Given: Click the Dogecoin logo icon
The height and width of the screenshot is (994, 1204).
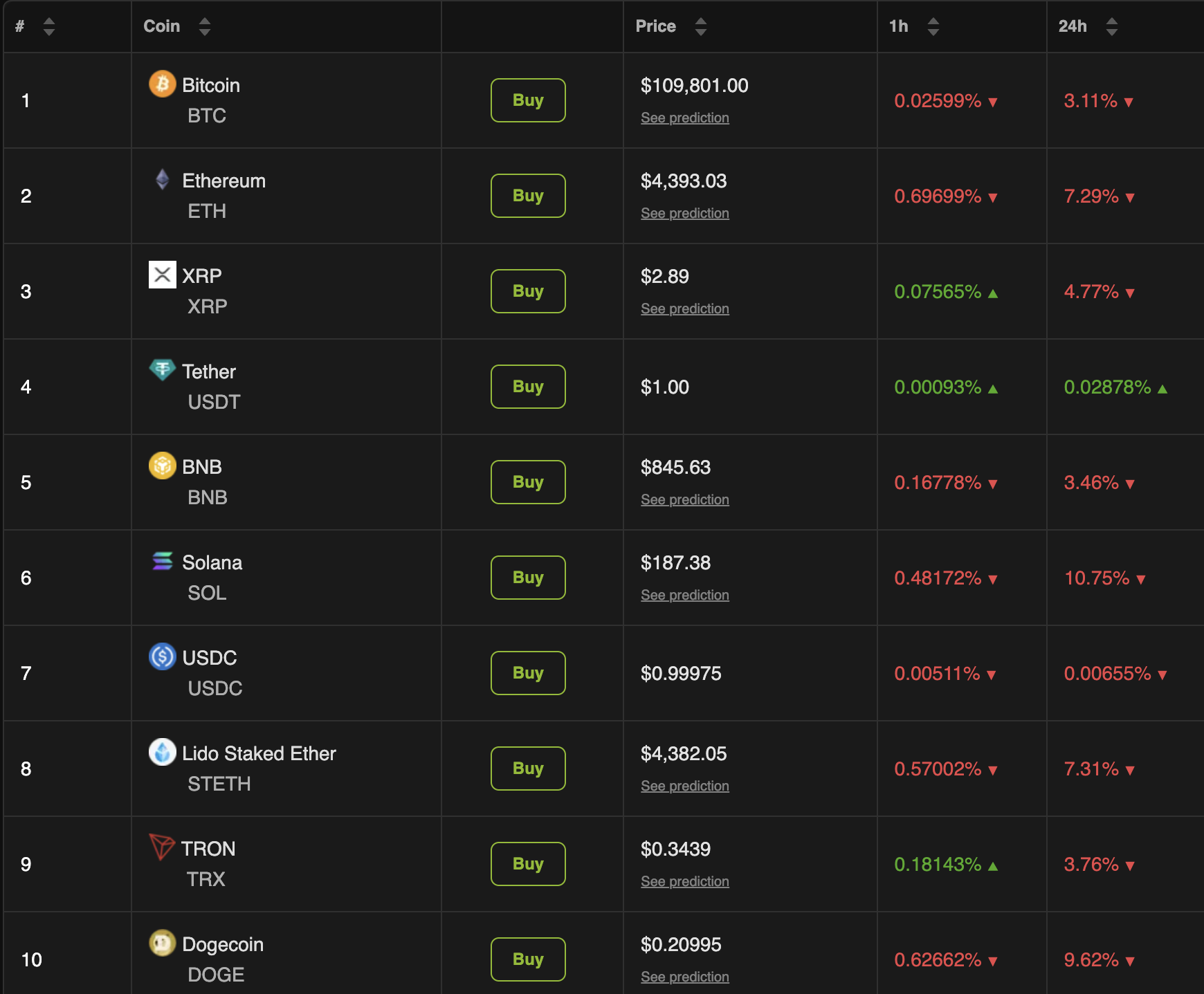Looking at the screenshot, I should (162, 943).
